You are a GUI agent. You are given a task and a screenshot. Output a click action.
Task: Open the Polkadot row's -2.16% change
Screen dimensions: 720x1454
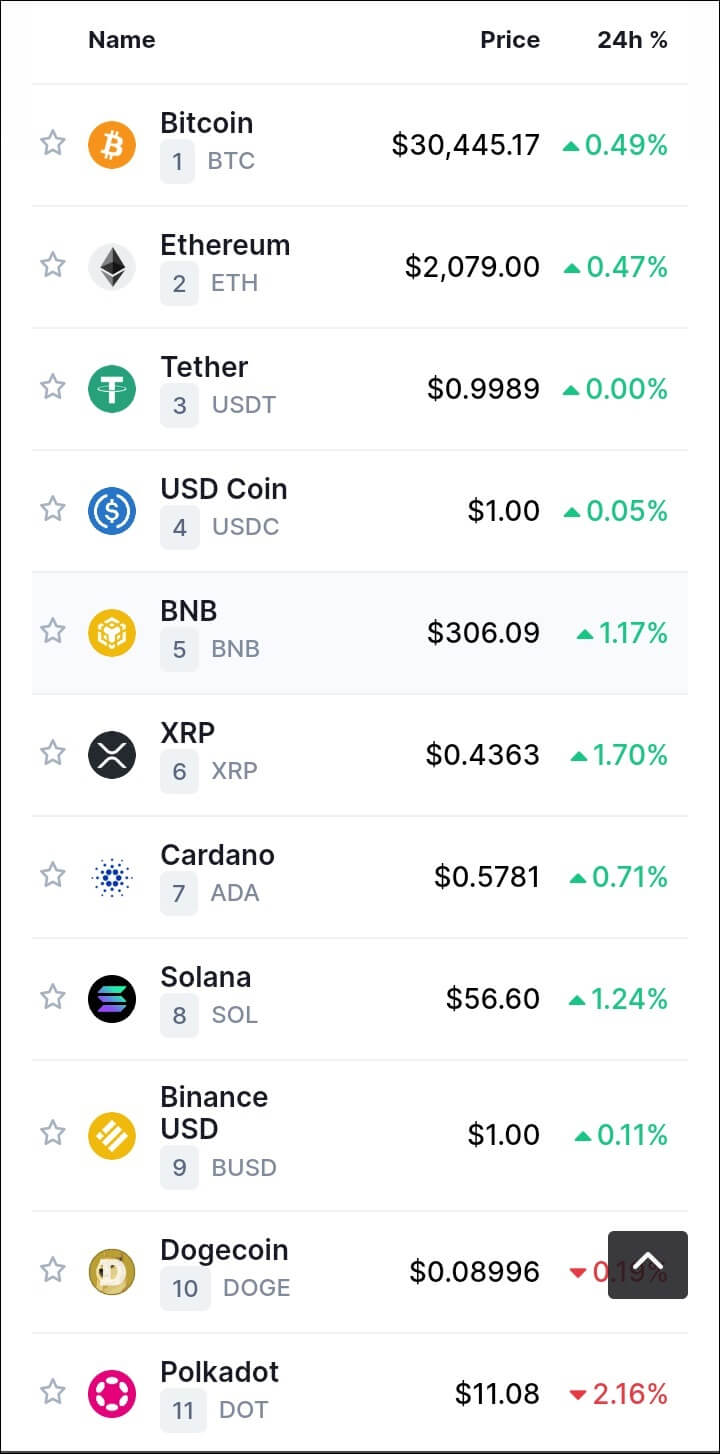(x=618, y=1393)
